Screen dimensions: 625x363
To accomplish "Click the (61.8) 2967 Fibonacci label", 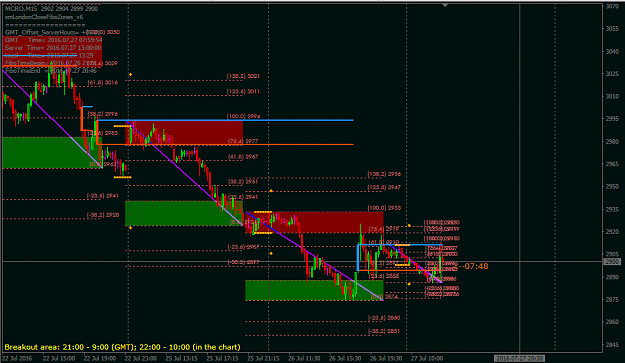I will [243, 157].
